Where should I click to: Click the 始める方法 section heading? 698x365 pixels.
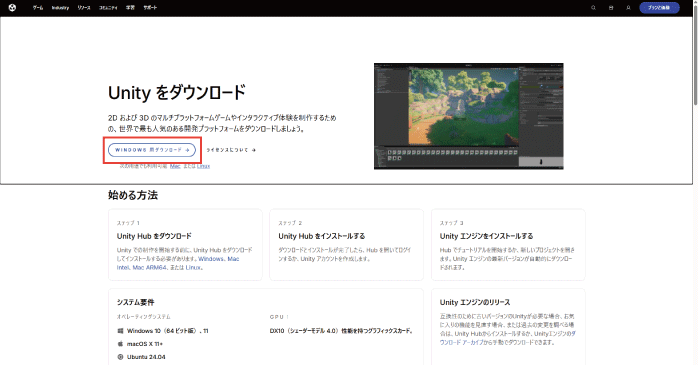point(133,195)
